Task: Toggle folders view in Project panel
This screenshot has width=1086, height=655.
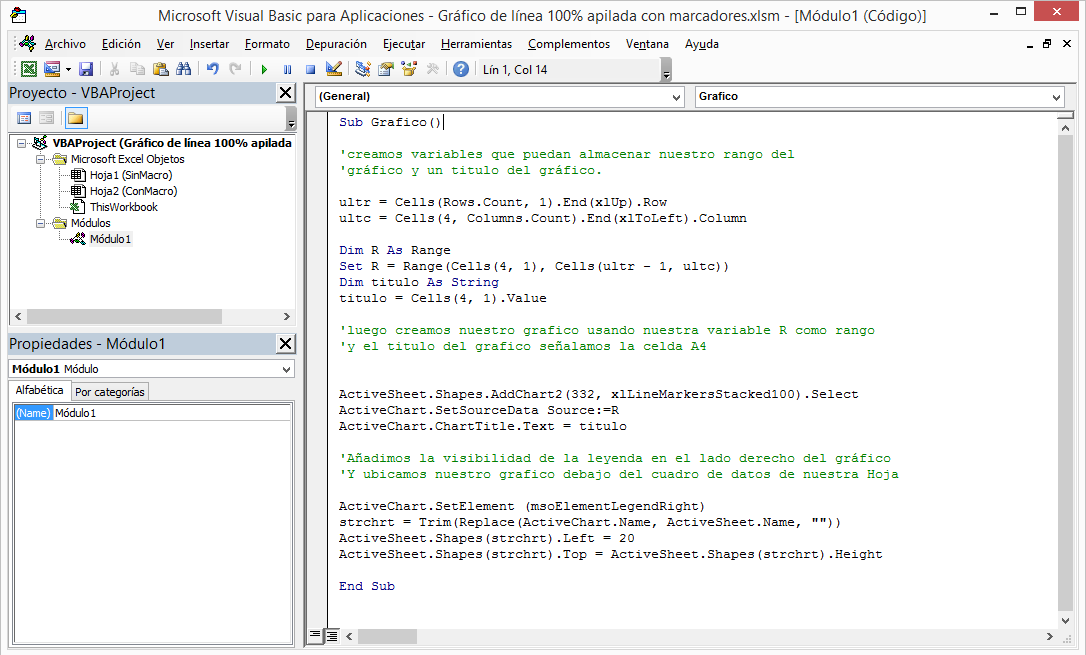Action: pos(76,118)
